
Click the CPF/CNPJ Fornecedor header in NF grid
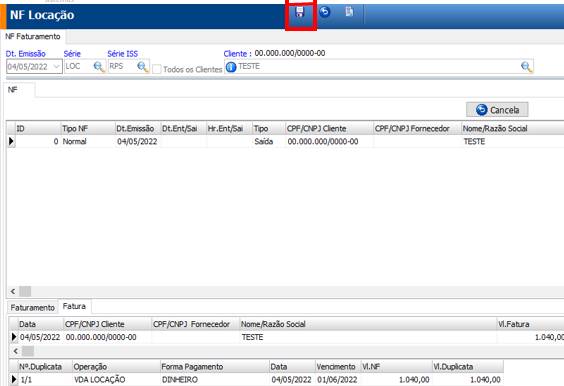point(417,128)
